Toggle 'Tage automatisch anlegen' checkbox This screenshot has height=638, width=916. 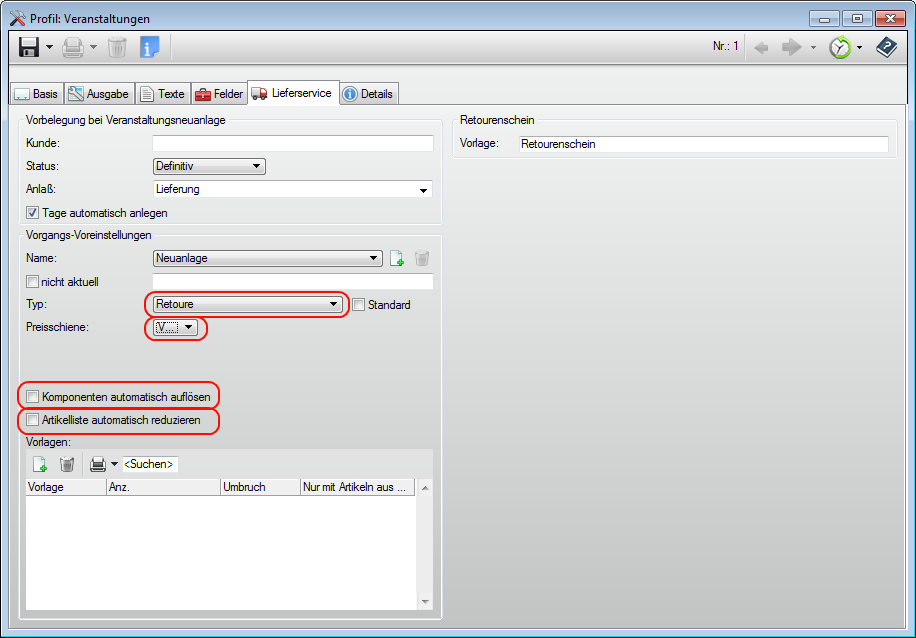pos(33,212)
